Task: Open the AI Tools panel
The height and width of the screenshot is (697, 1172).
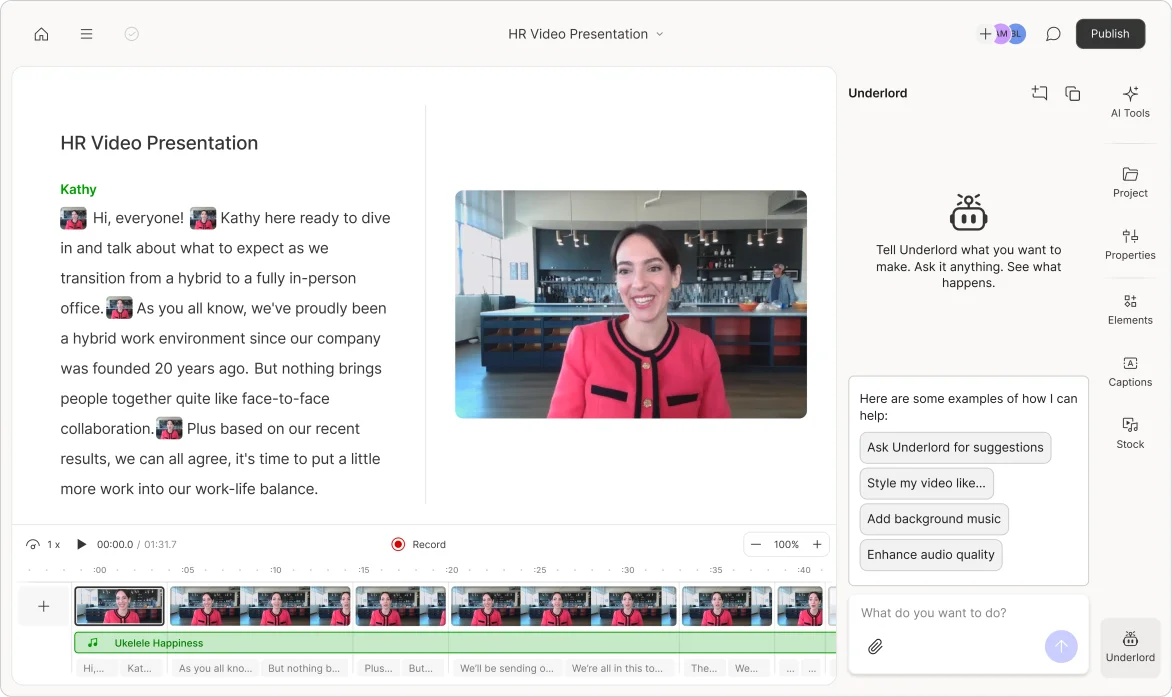Action: click(1130, 101)
